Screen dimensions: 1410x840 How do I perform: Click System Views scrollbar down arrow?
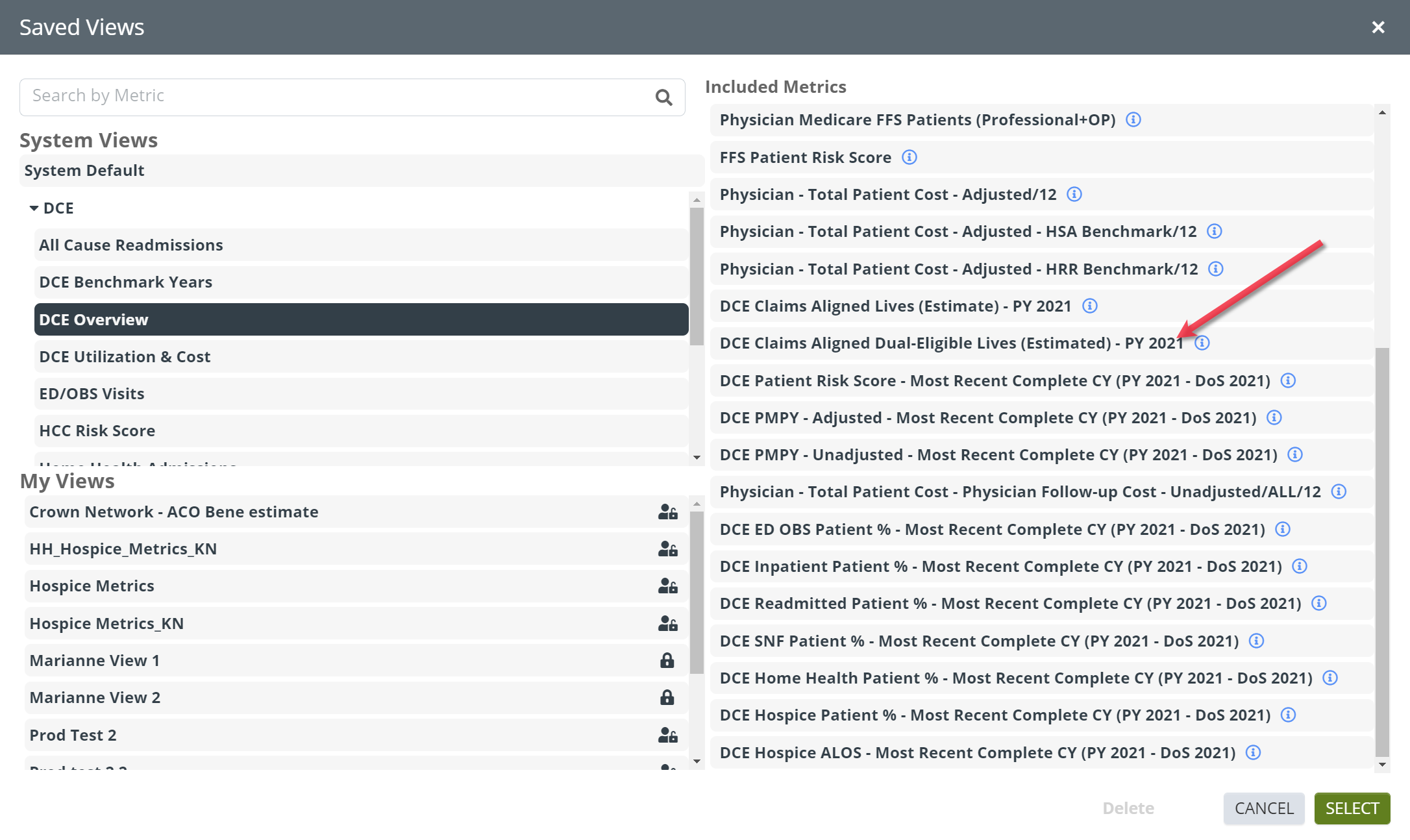click(x=697, y=458)
